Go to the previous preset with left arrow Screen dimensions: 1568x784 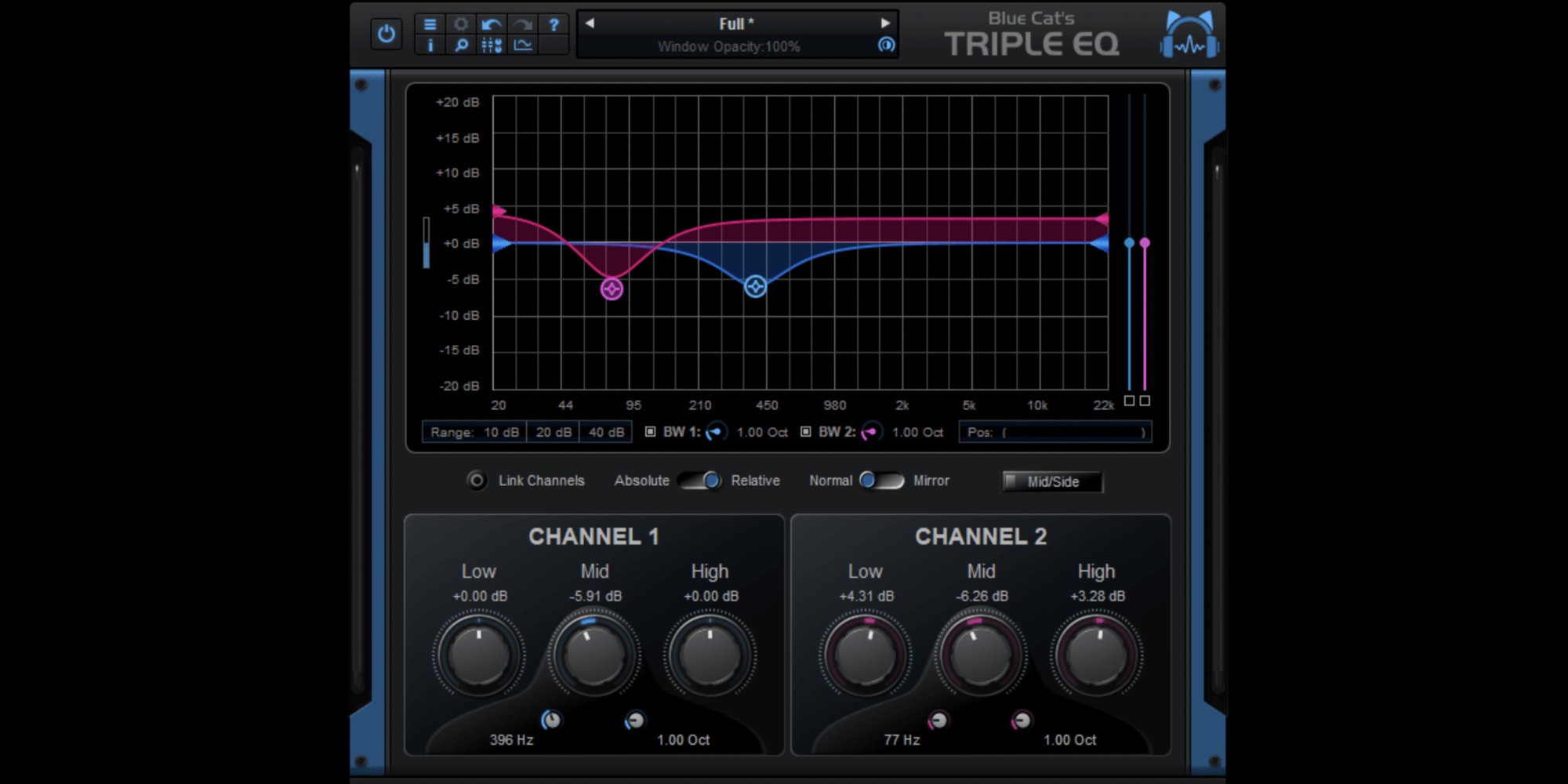(x=590, y=24)
